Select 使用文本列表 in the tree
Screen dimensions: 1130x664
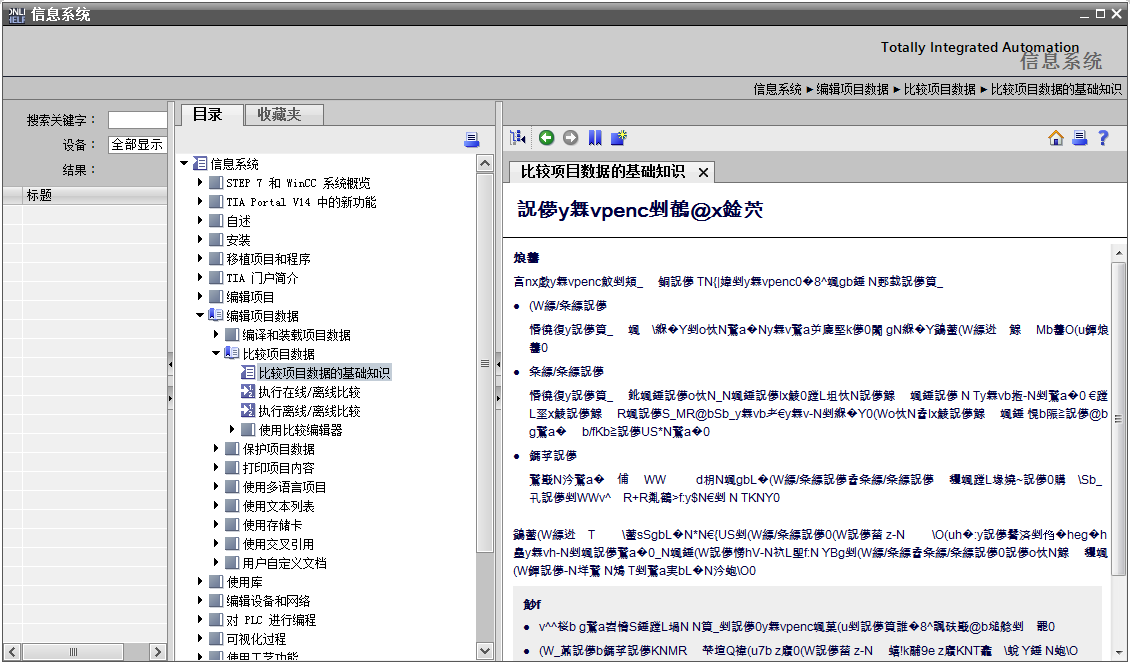pyautogui.click(x=278, y=505)
